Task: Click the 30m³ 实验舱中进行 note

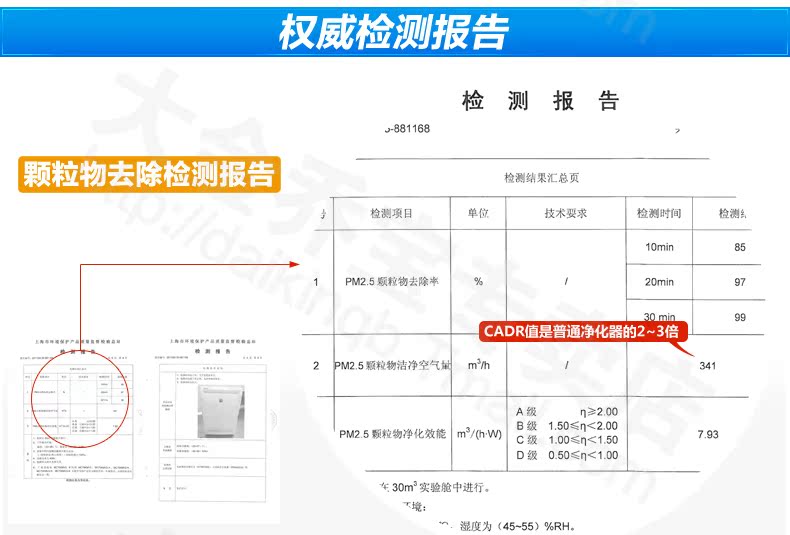Action: 435,487
